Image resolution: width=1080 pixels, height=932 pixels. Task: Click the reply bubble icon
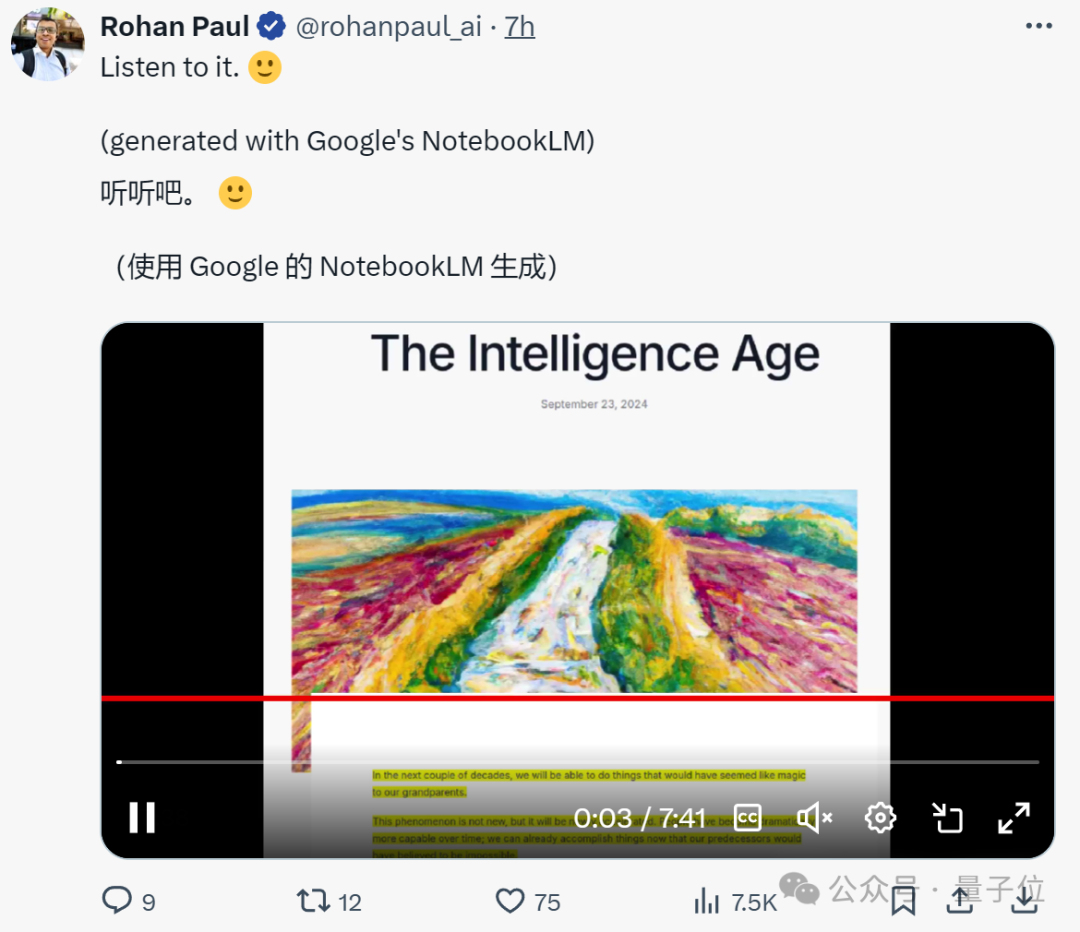(x=117, y=901)
